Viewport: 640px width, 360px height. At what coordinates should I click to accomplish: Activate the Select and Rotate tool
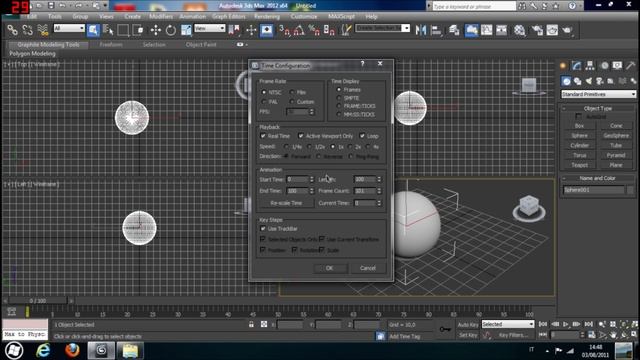pyautogui.click(x=171, y=30)
